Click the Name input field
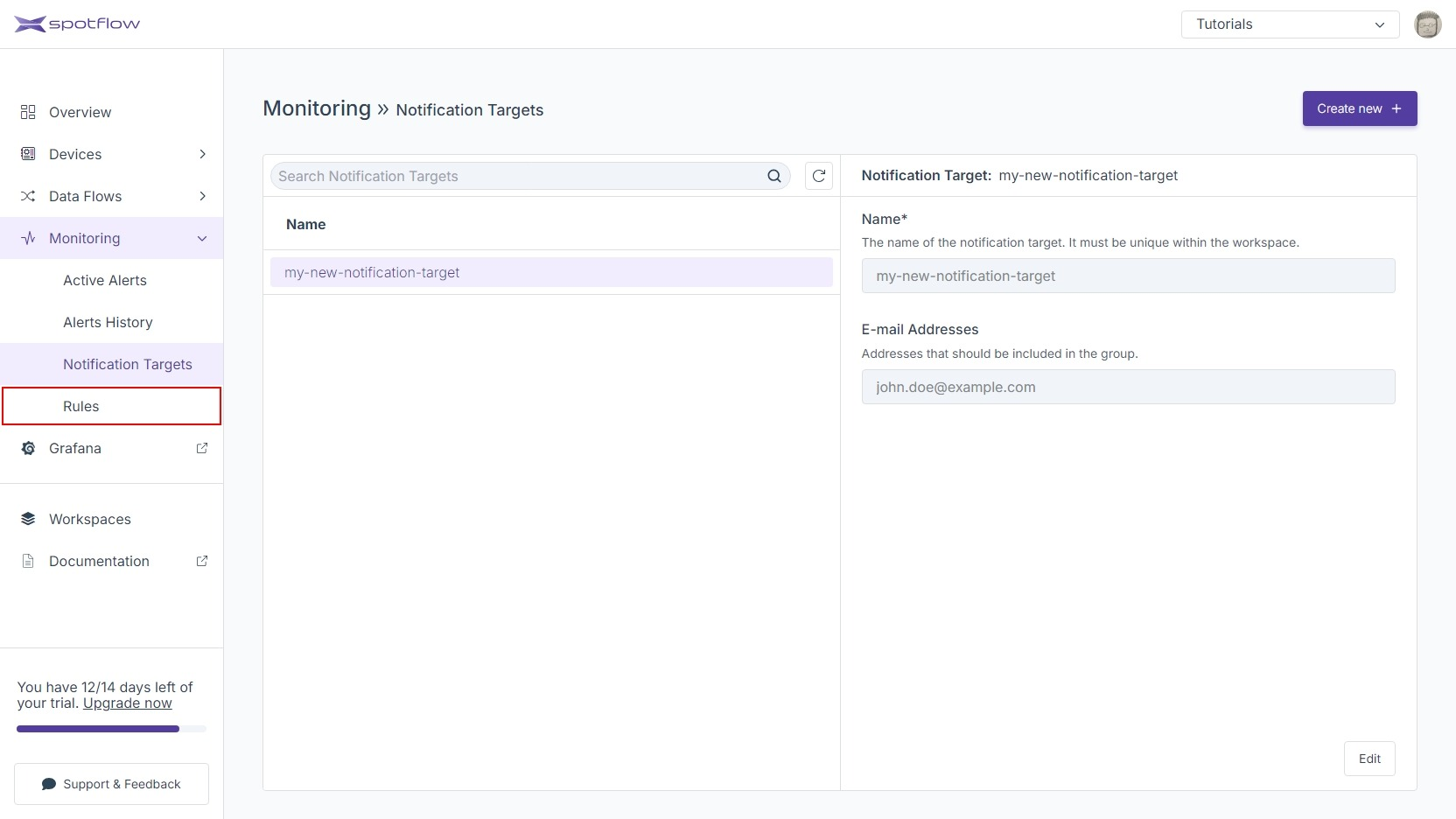This screenshot has width=1456, height=819. [x=1128, y=276]
